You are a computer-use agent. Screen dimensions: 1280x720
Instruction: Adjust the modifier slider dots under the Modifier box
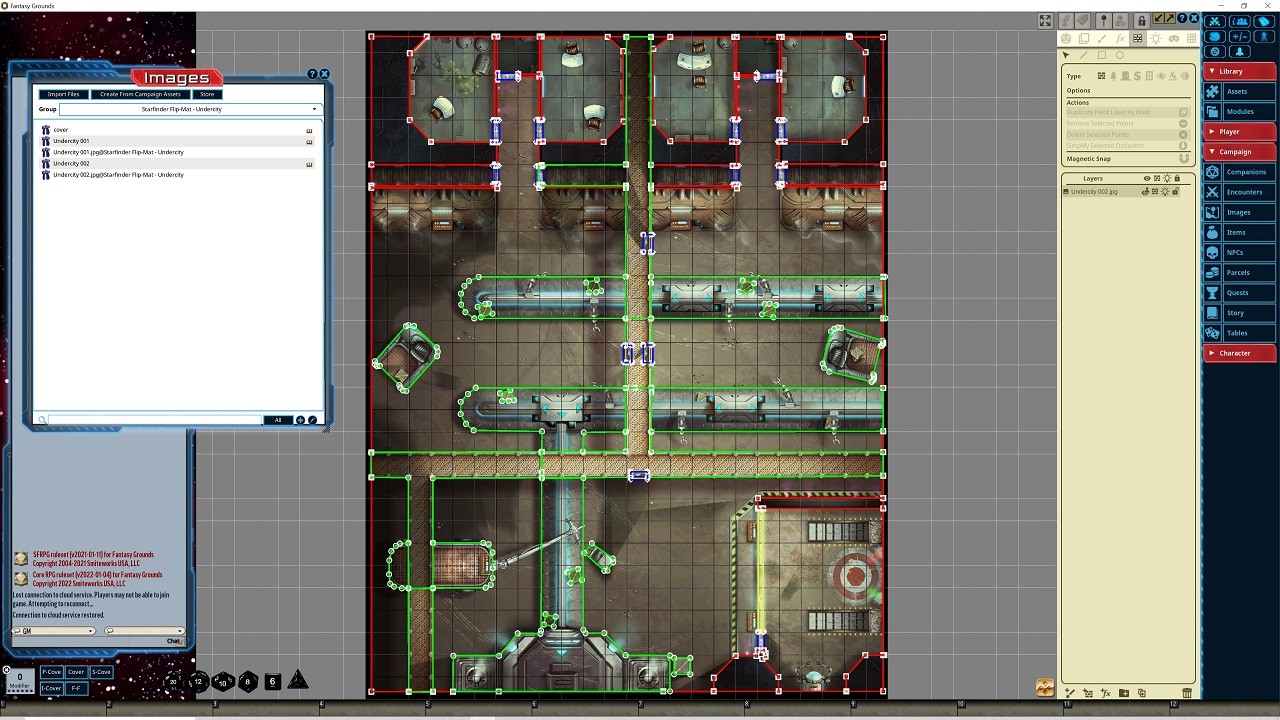point(18,690)
